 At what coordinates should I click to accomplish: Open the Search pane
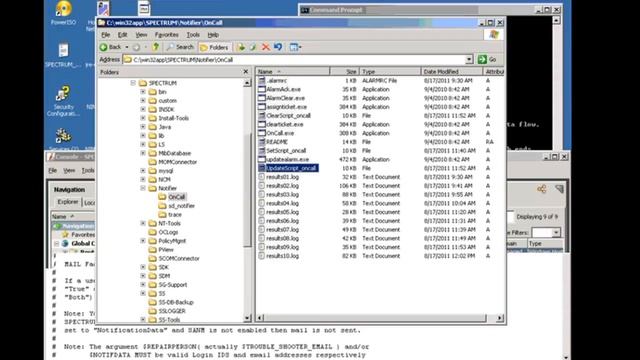tap(180, 47)
